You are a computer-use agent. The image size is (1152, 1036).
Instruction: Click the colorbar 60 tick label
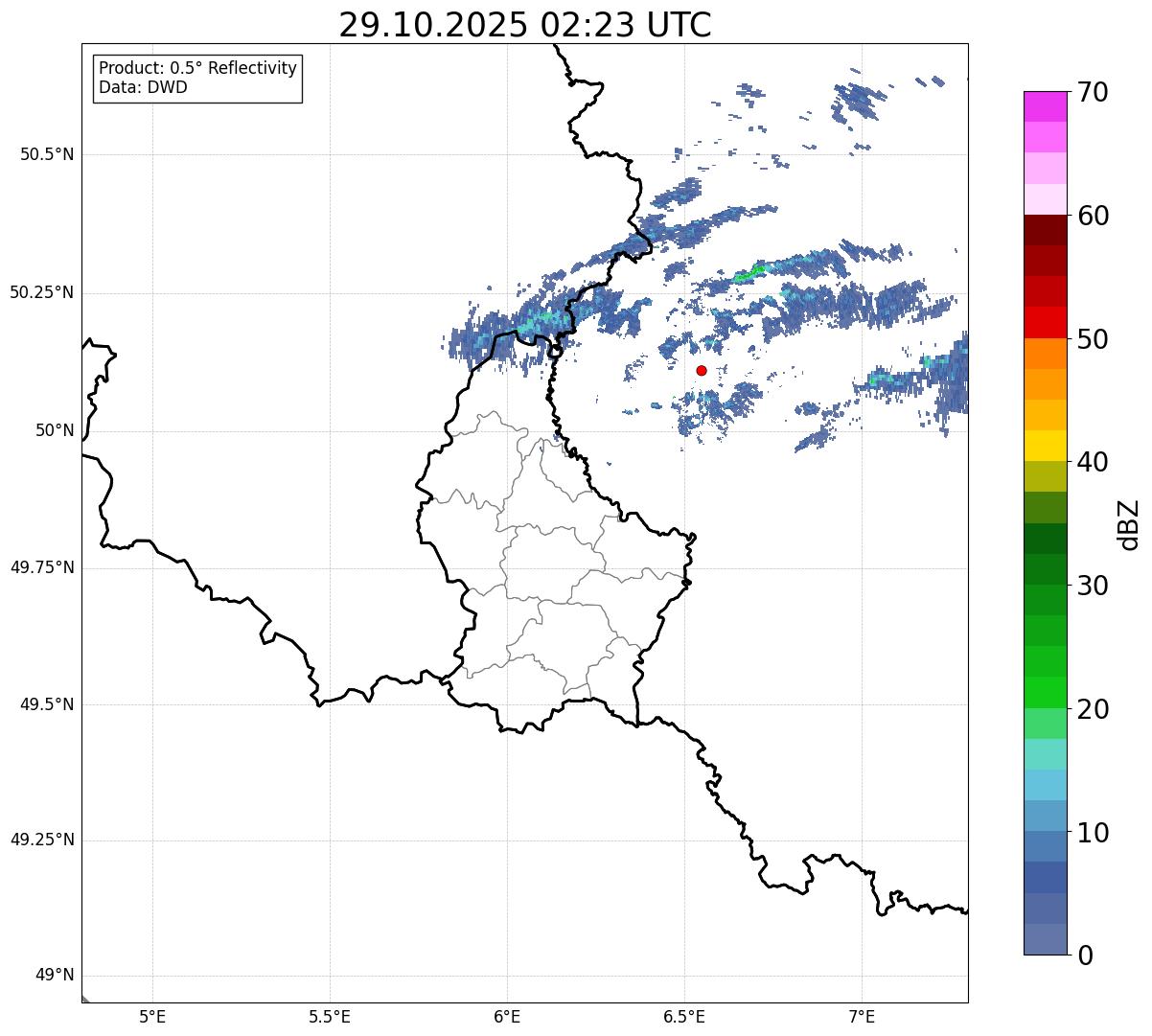1093,216
